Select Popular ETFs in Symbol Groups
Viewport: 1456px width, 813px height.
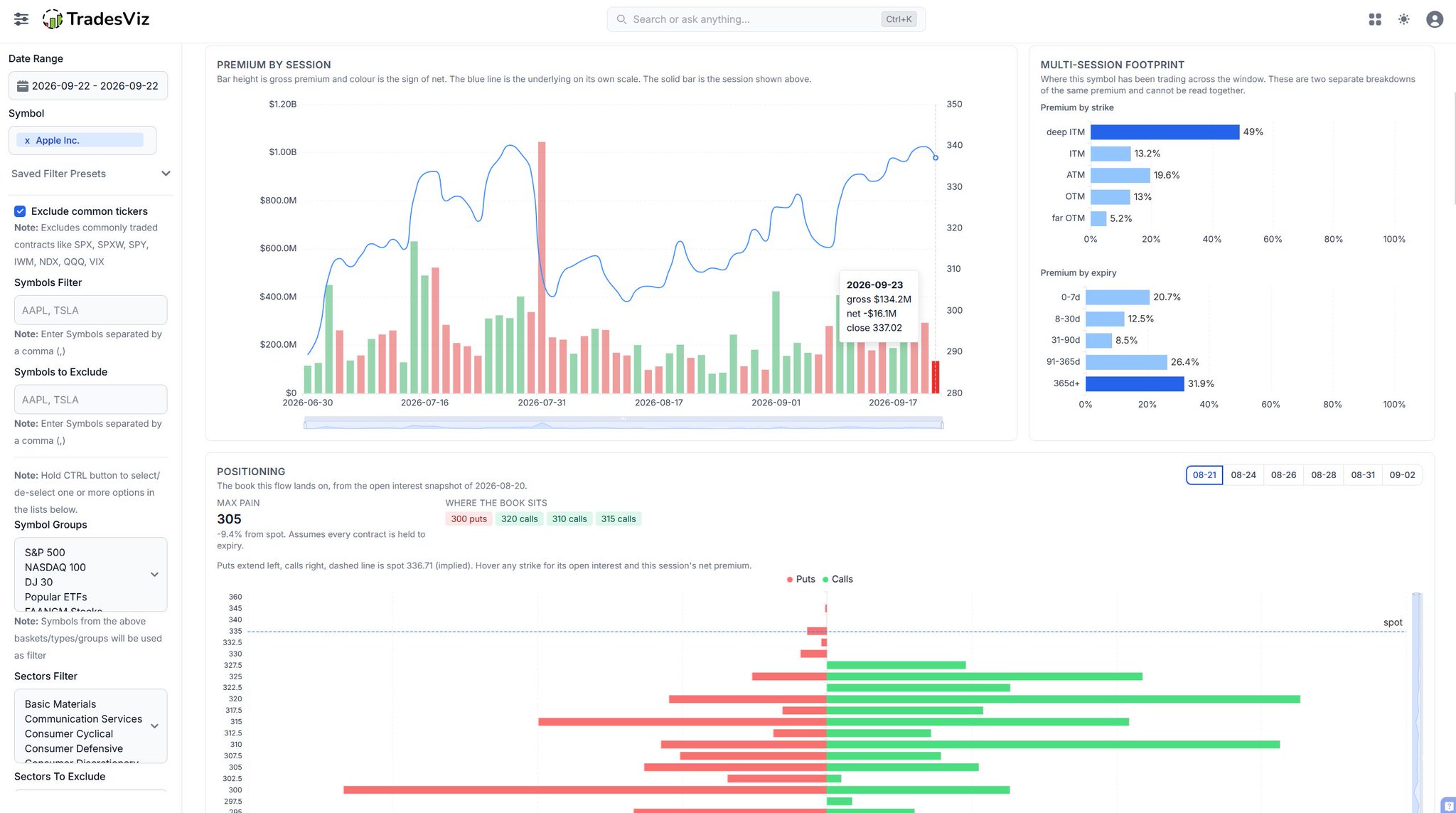click(x=56, y=597)
